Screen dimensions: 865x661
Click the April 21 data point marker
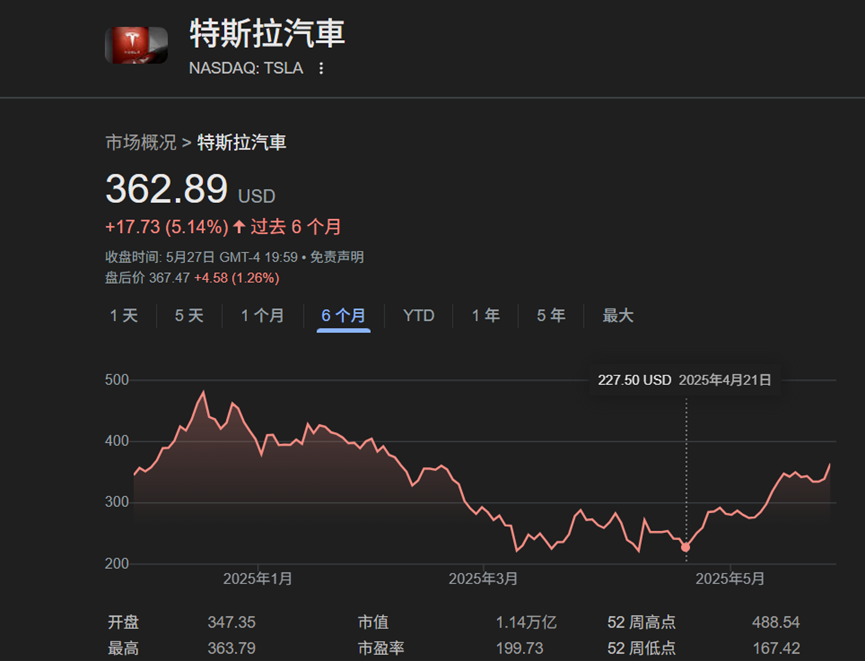tap(685, 547)
